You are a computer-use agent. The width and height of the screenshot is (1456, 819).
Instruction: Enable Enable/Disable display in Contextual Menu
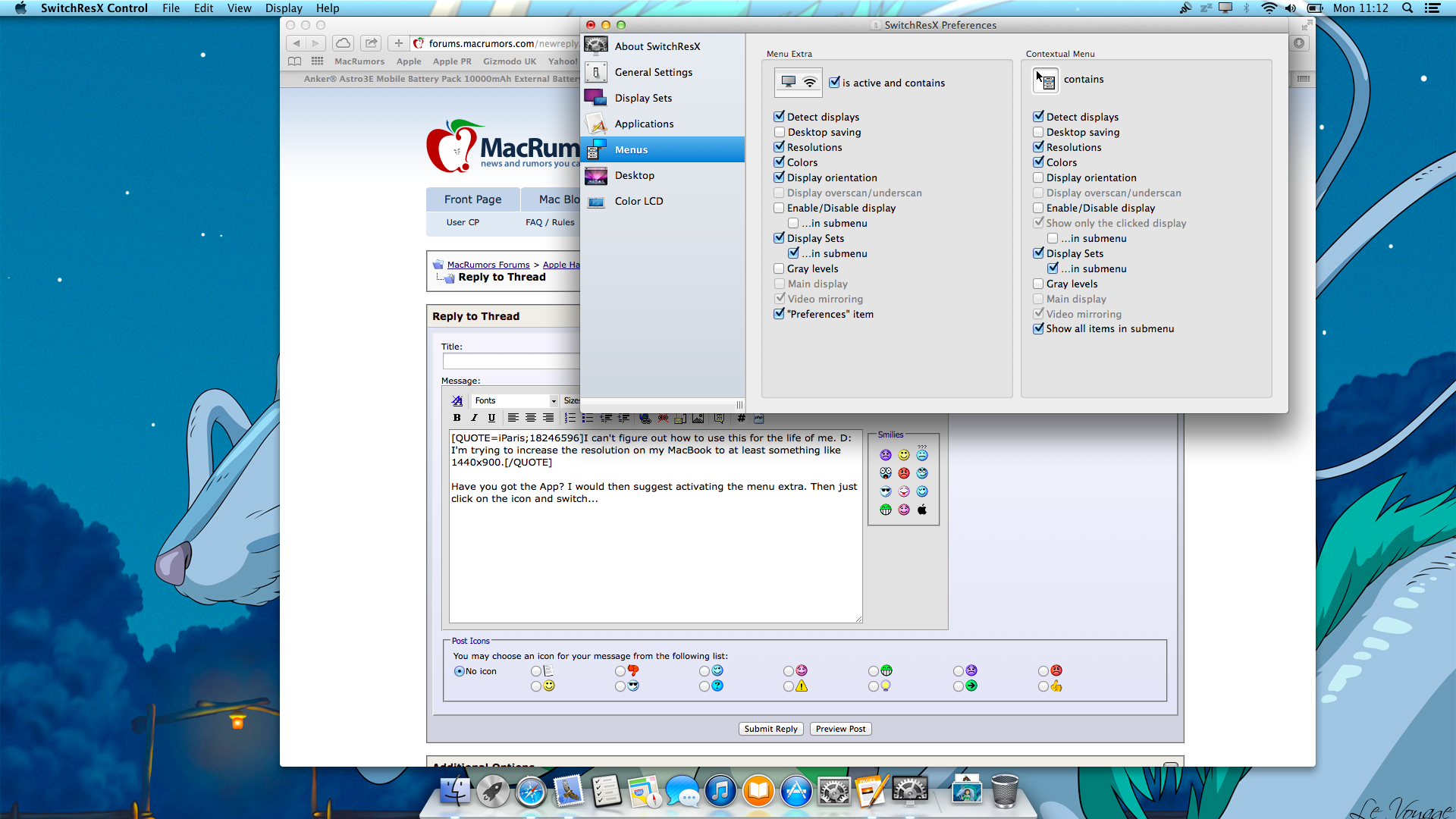[1038, 208]
